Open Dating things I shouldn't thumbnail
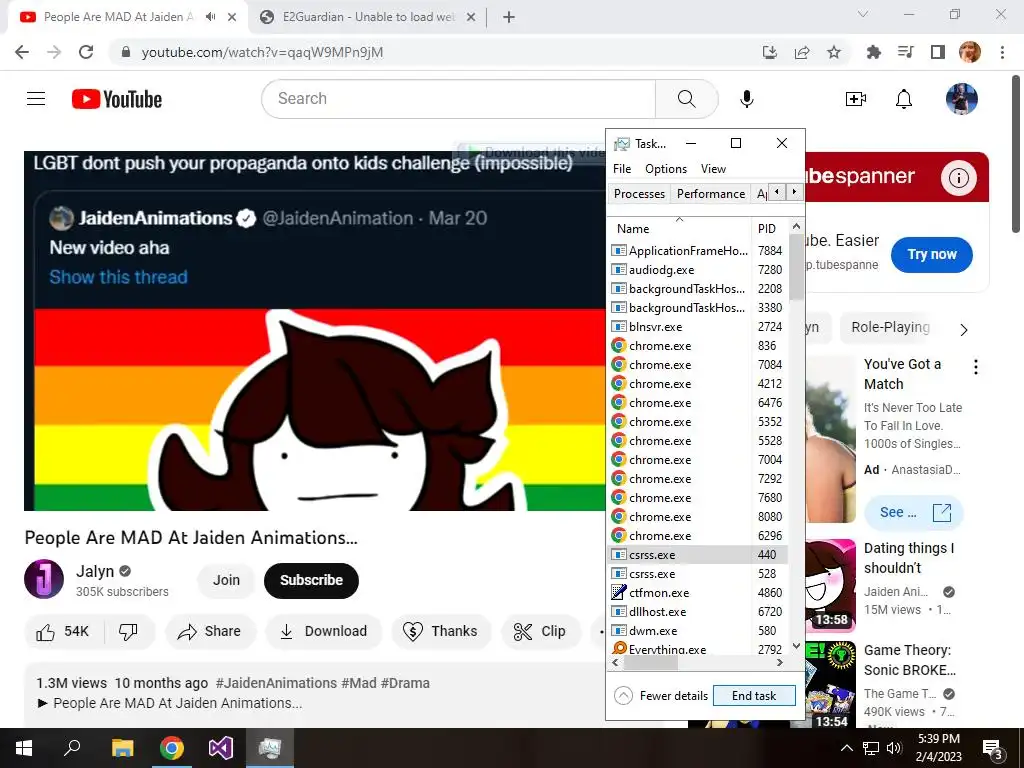The image size is (1024, 768). pos(830,585)
